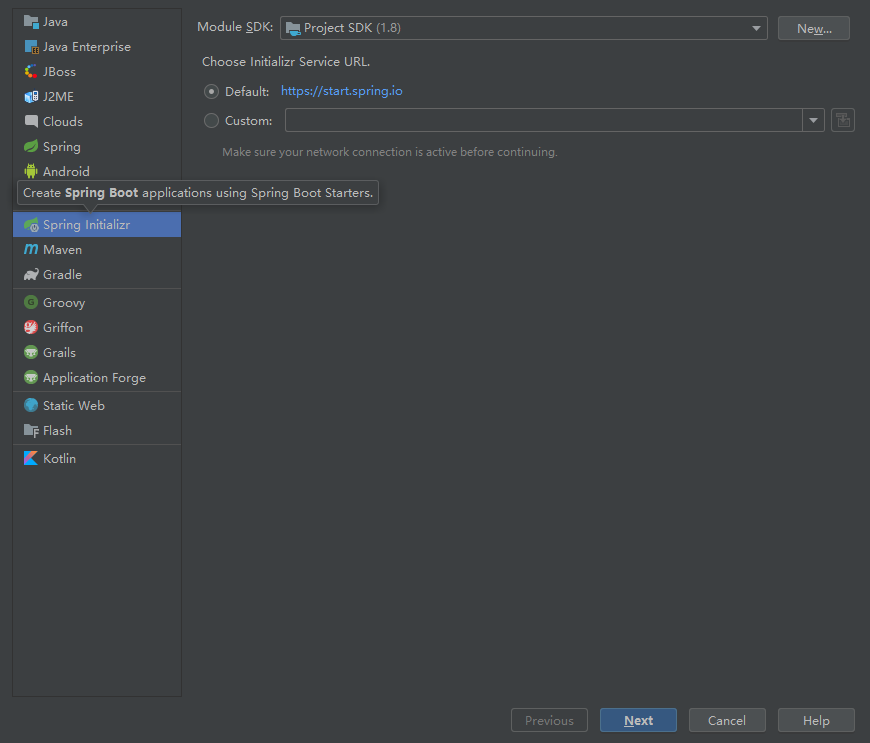870x743 pixels.
Task: Click the Project SDK folder icon
Action: pos(293,28)
